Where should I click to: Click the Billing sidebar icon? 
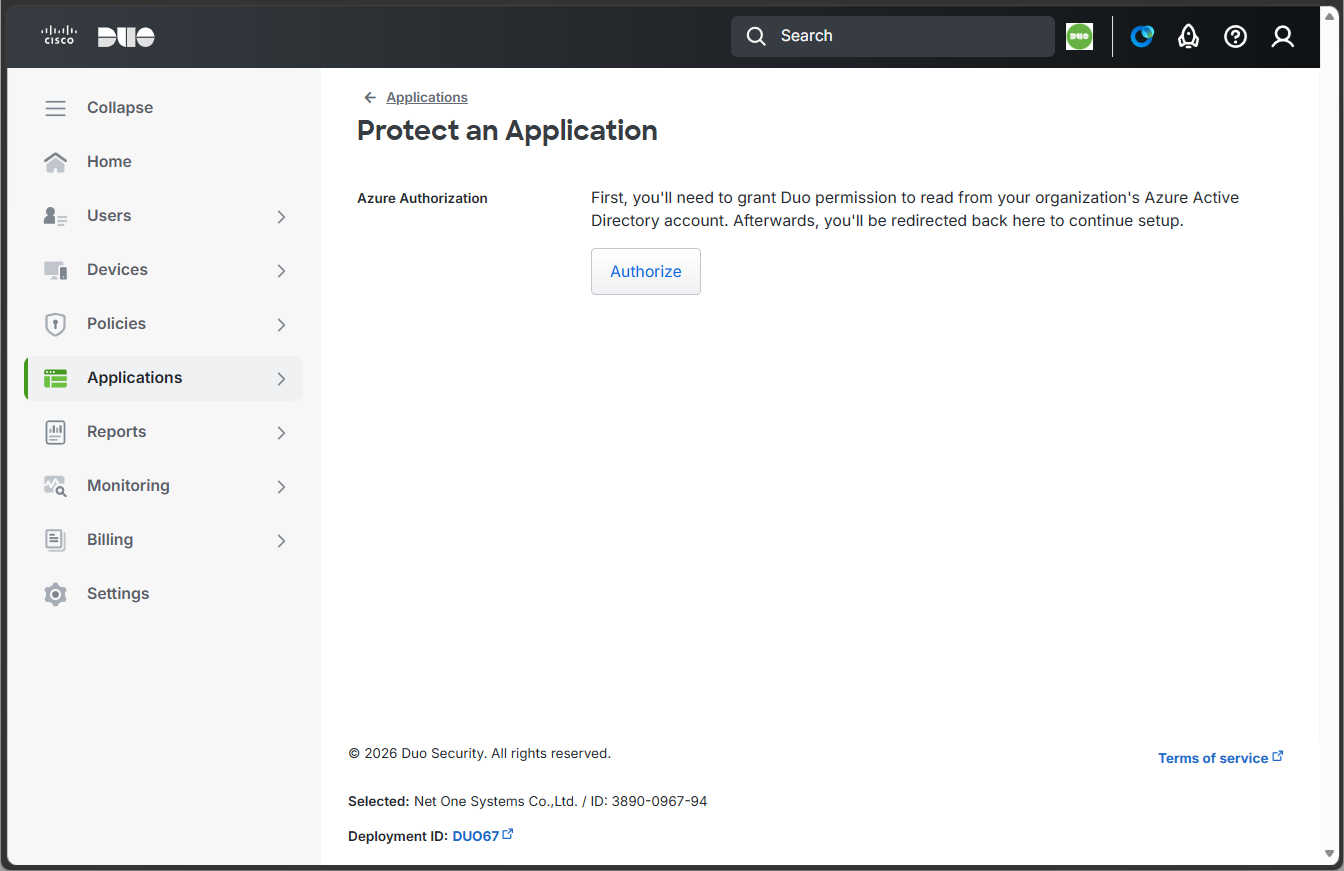pyautogui.click(x=56, y=540)
